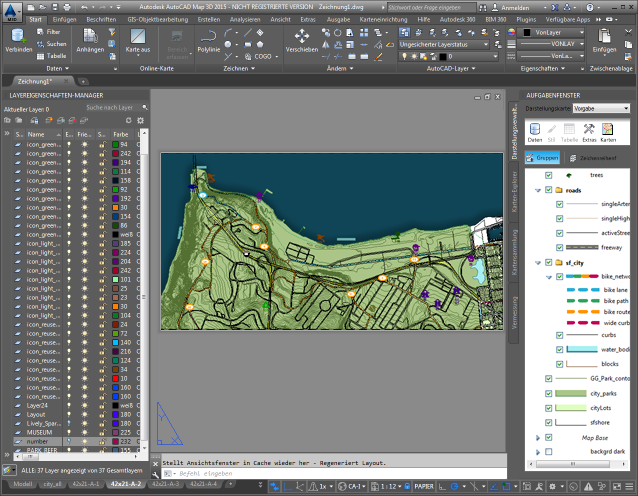Viewport: 638px width, 496px height.
Task: Open the Daten icon in task pane
Action: [534, 131]
